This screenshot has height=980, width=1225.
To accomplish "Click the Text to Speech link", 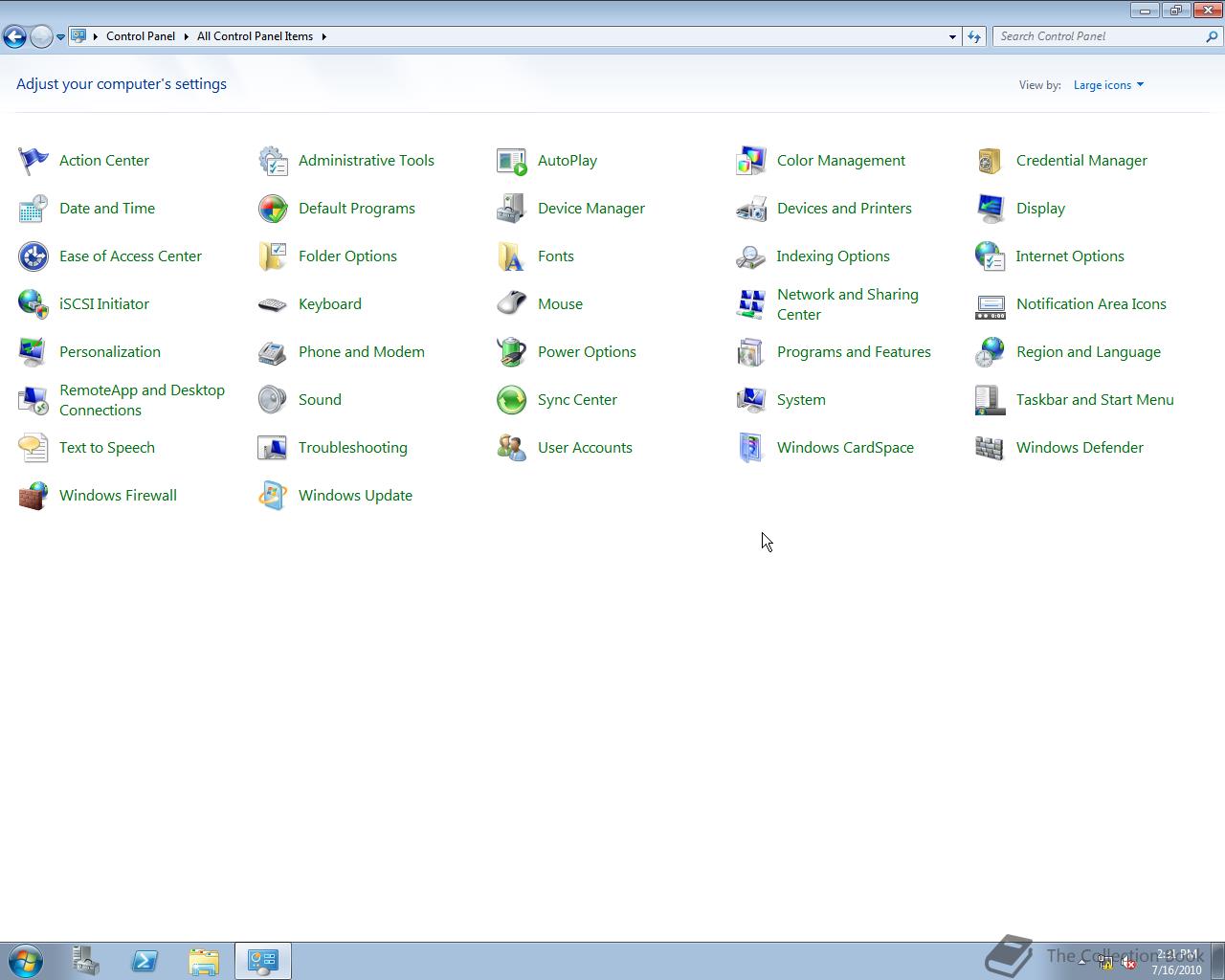I will [107, 448].
